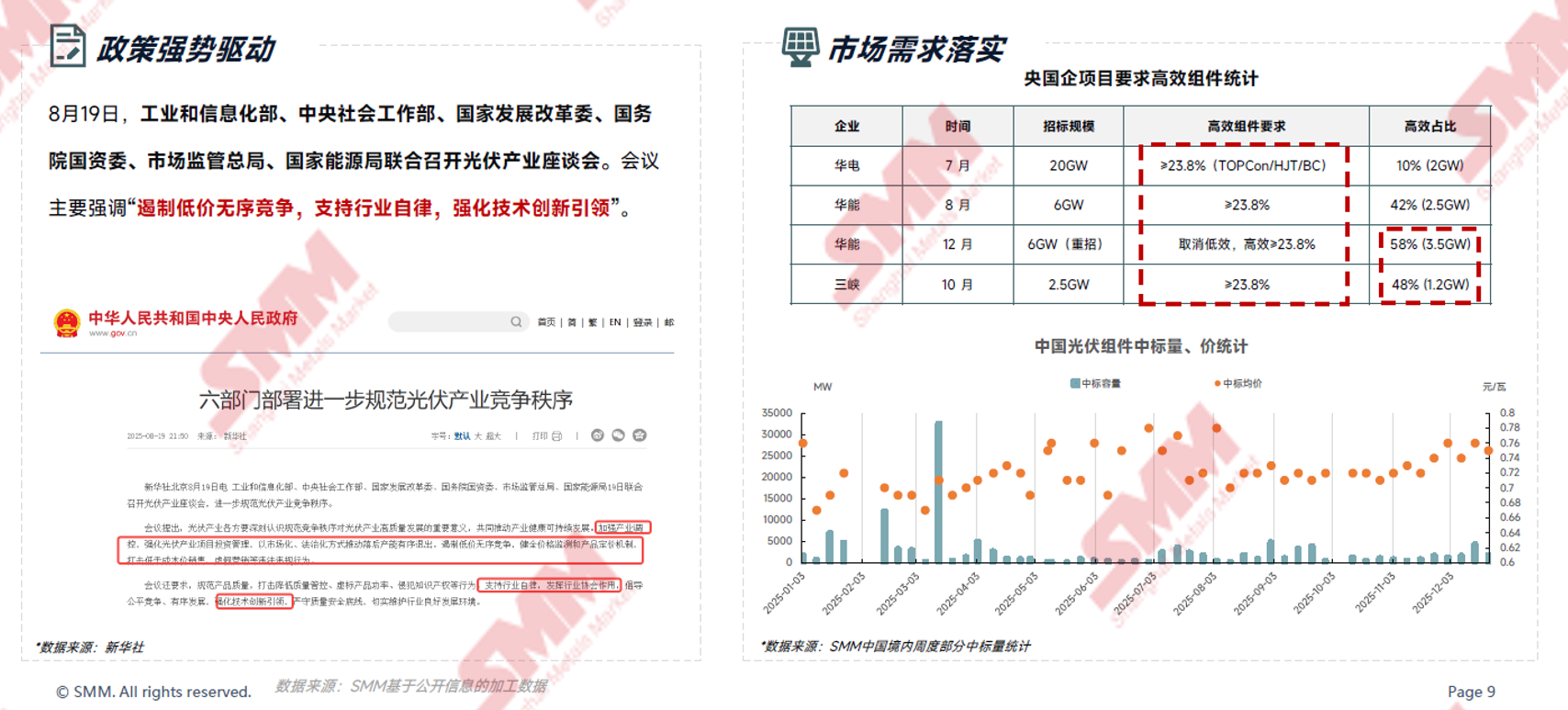Share the article via the WeChat icon

(x=619, y=435)
